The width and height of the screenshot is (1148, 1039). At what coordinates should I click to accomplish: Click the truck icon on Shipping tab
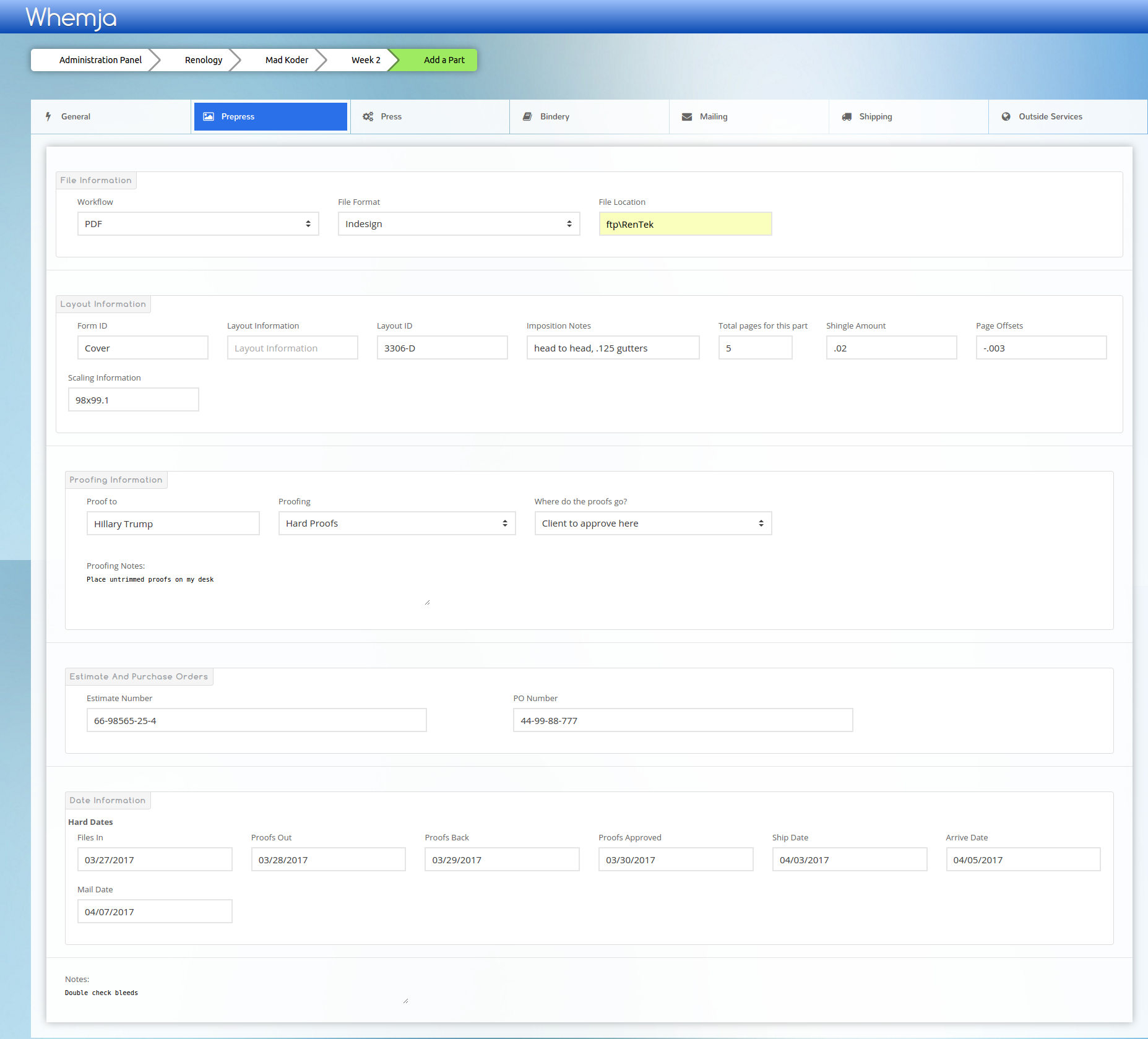[847, 116]
